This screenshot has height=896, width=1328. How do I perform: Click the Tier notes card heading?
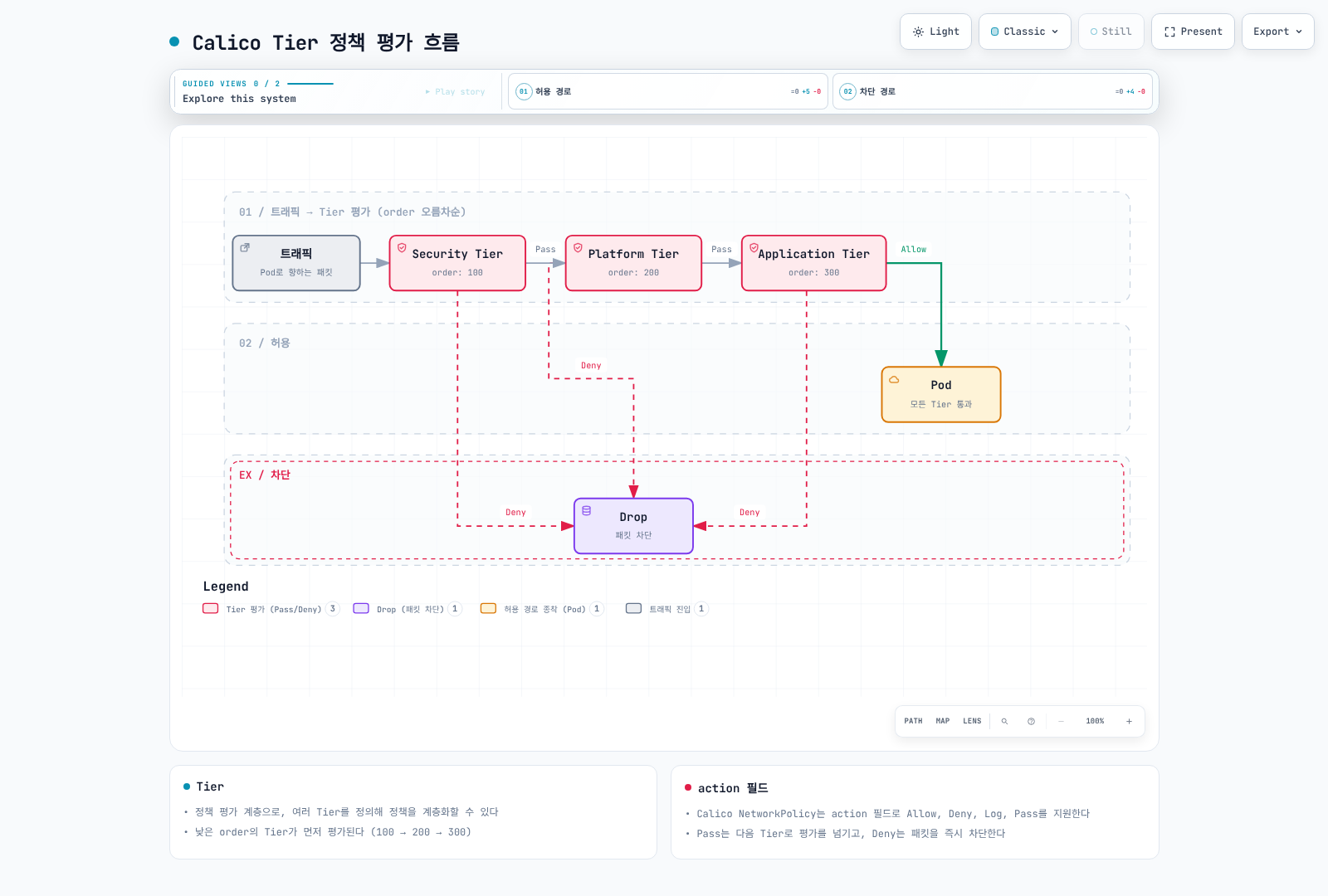click(210, 786)
